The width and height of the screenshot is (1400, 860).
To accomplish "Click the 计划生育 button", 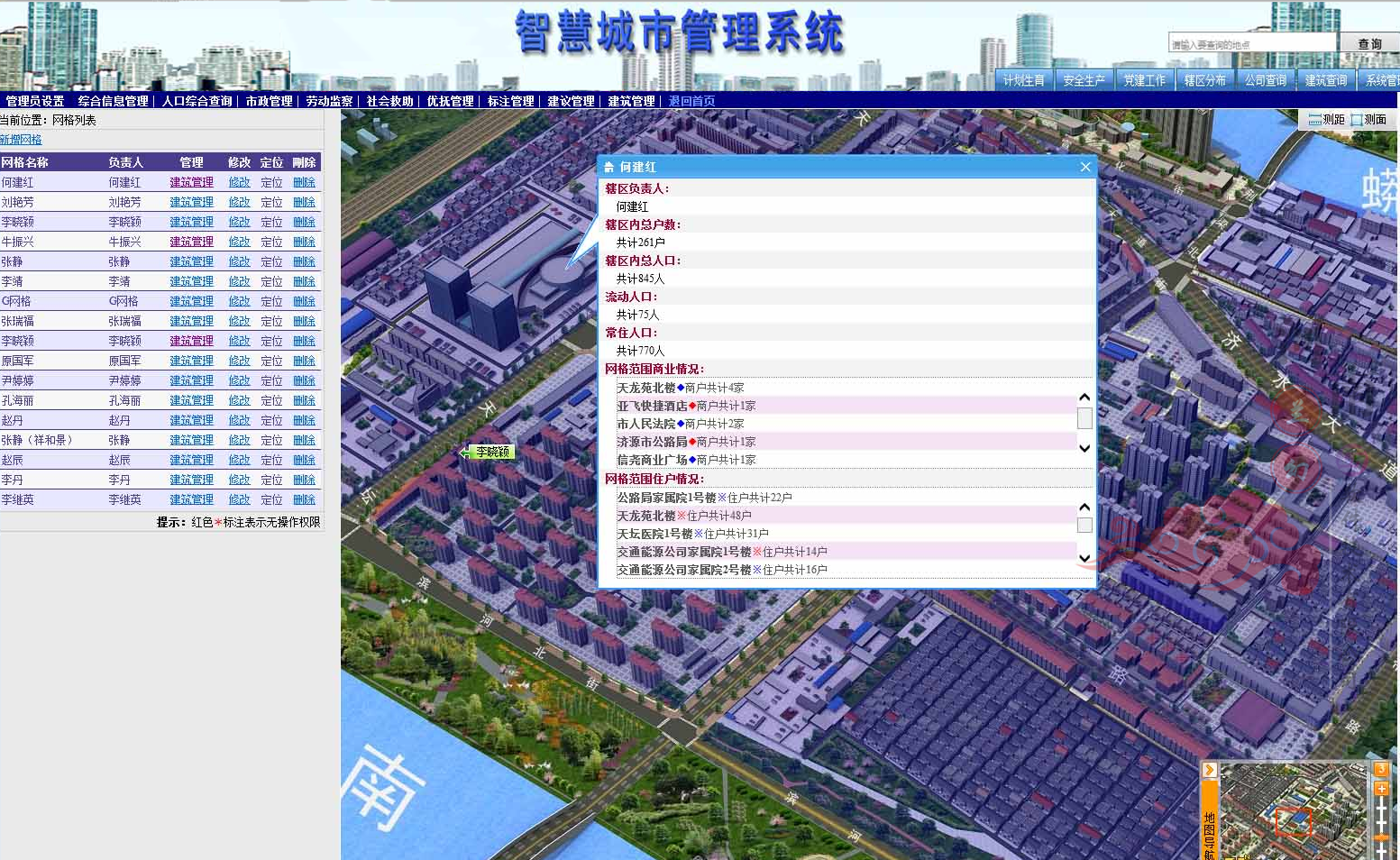I will pos(1024,79).
